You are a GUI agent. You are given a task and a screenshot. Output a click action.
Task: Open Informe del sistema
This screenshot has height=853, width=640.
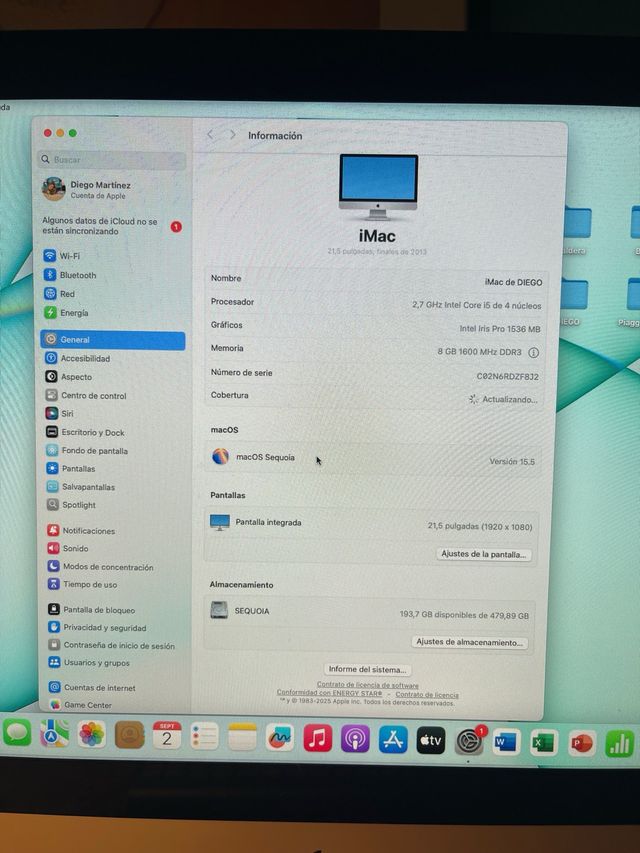coord(367,670)
